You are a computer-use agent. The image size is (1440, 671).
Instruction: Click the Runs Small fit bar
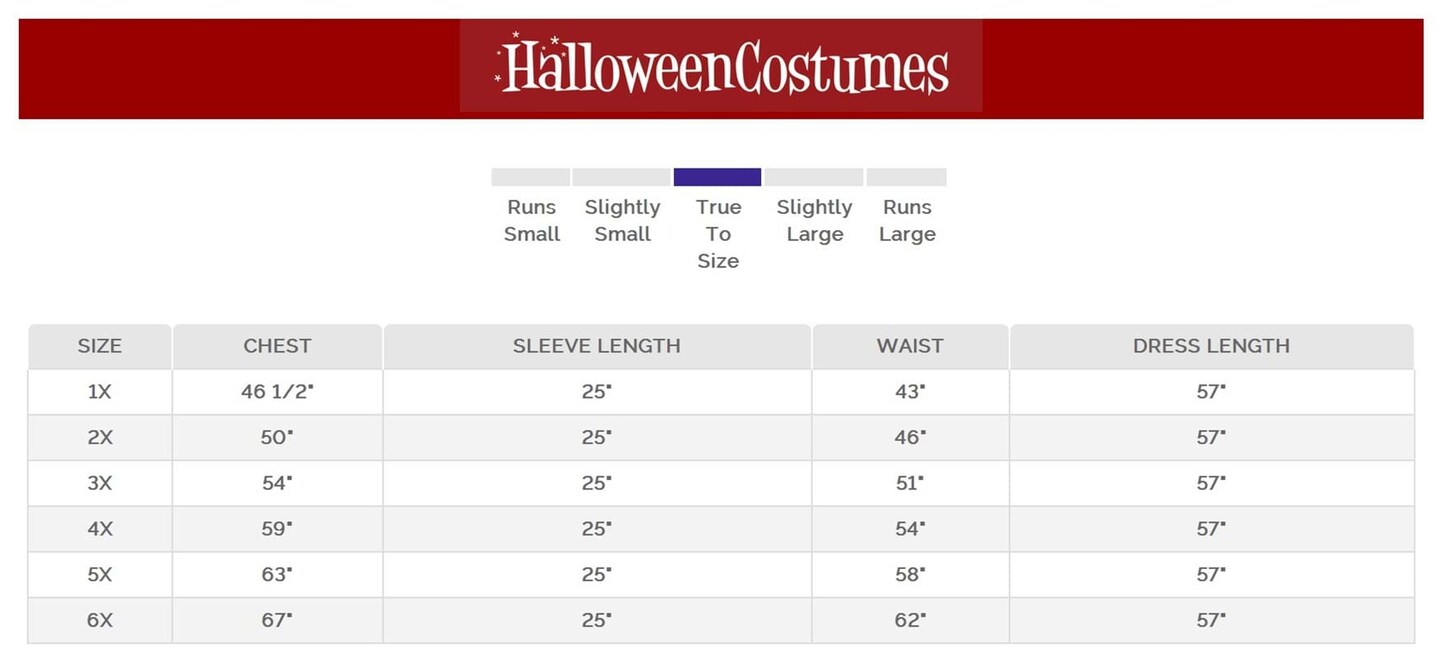(x=530, y=177)
